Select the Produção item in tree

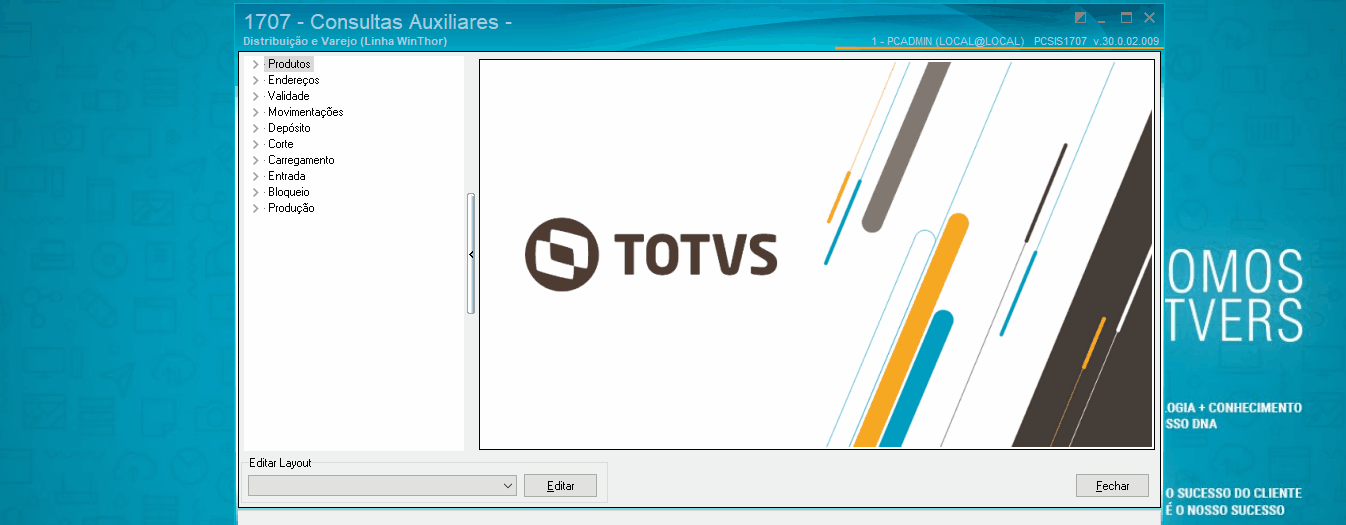click(x=291, y=208)
